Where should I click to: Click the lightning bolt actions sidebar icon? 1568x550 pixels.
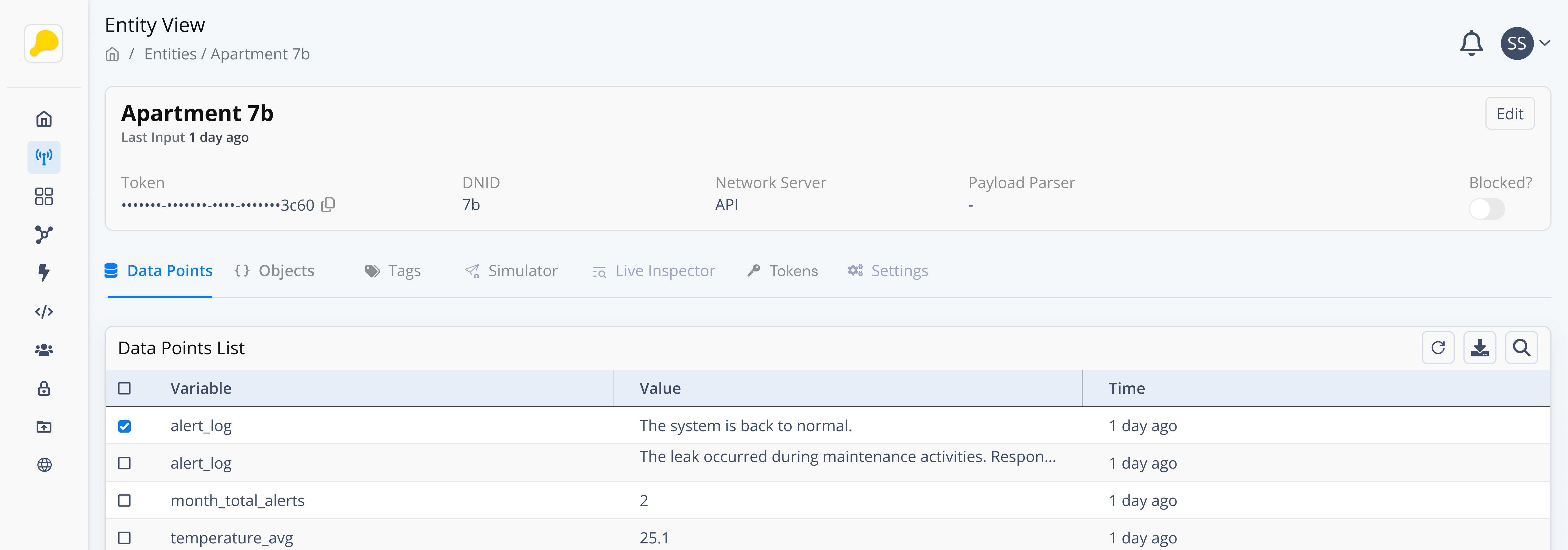tap(44, 273)
